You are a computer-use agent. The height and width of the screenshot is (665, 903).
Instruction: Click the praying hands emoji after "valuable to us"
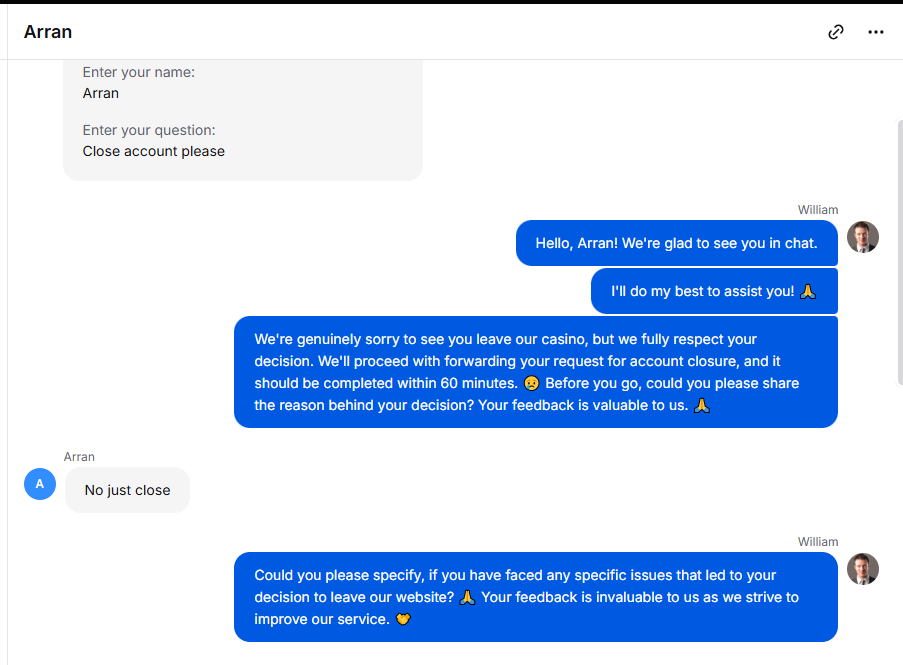click(701, 405)
